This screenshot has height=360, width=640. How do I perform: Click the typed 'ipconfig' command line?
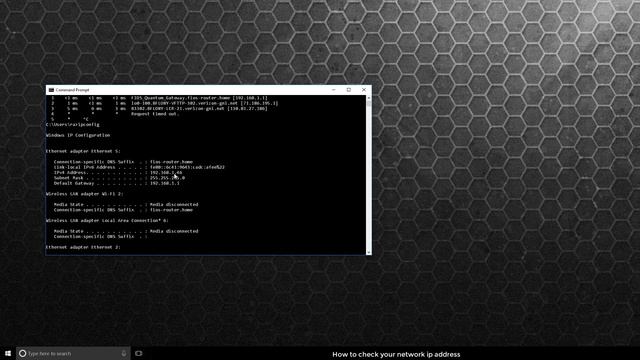73,124
